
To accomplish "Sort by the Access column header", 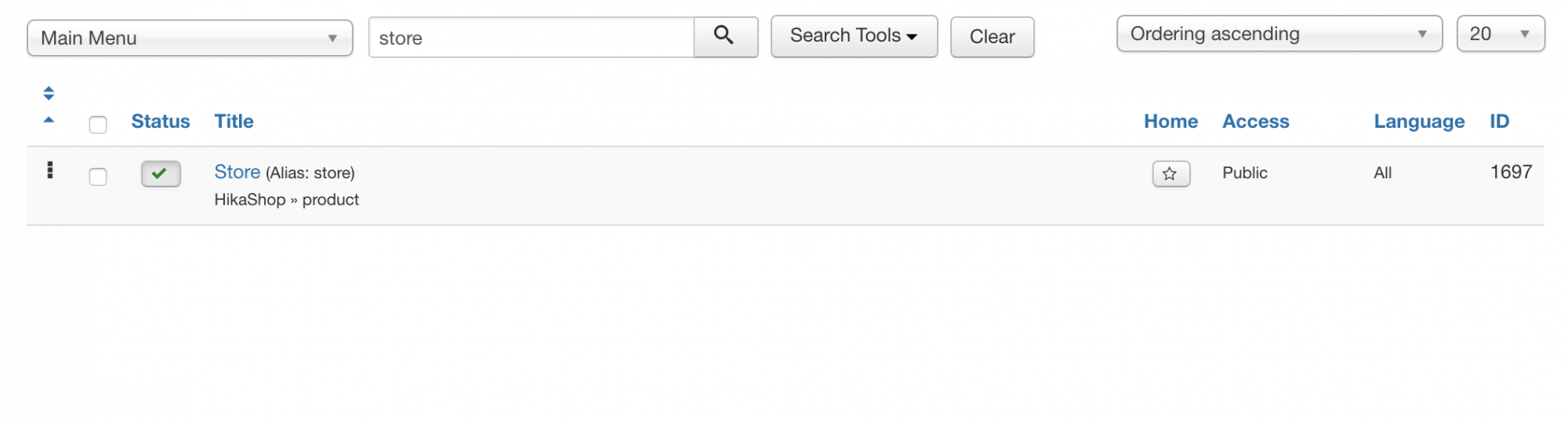I will [1255, 122].
